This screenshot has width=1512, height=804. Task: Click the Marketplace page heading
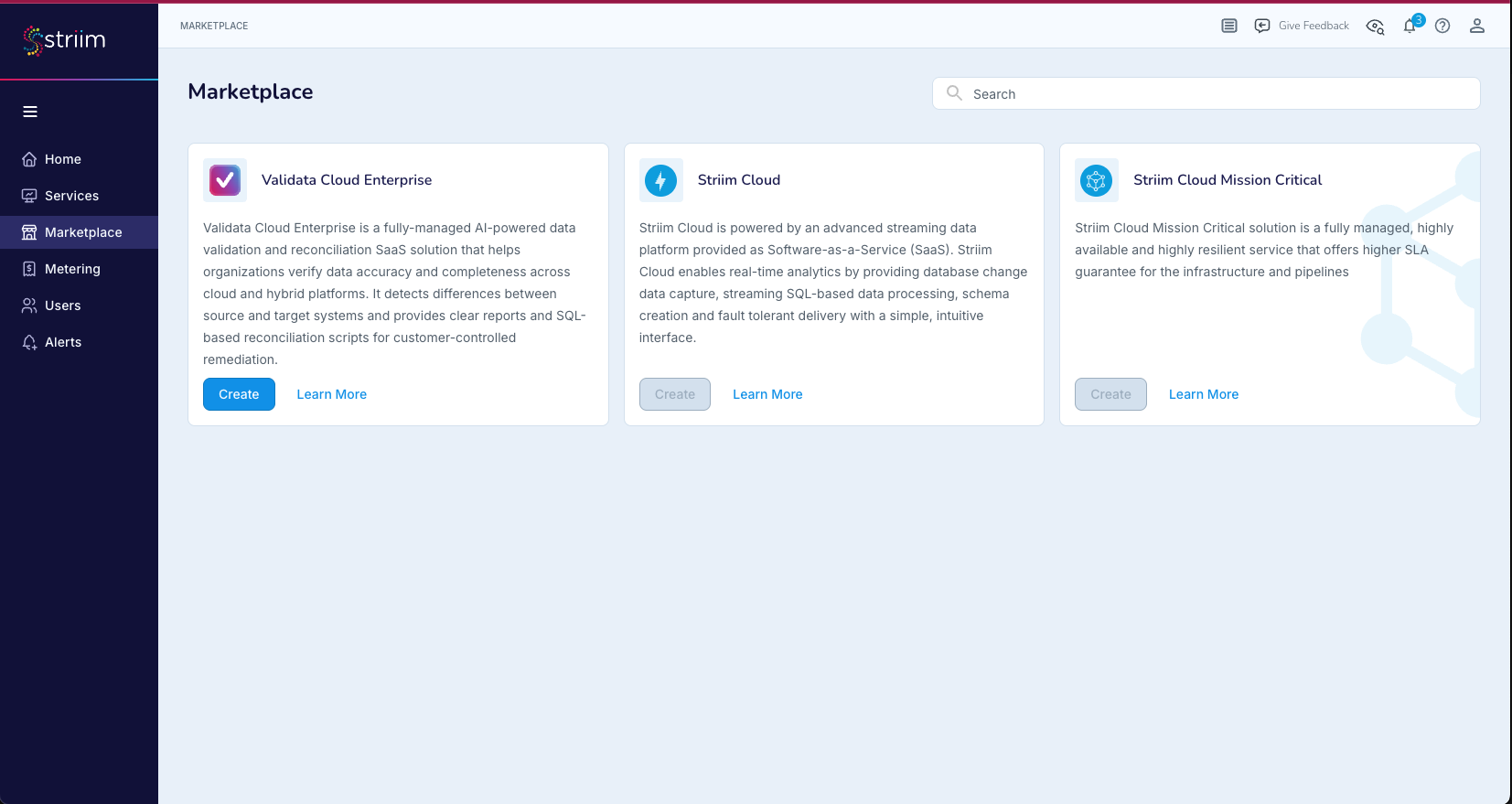click(x=251, y=91)
